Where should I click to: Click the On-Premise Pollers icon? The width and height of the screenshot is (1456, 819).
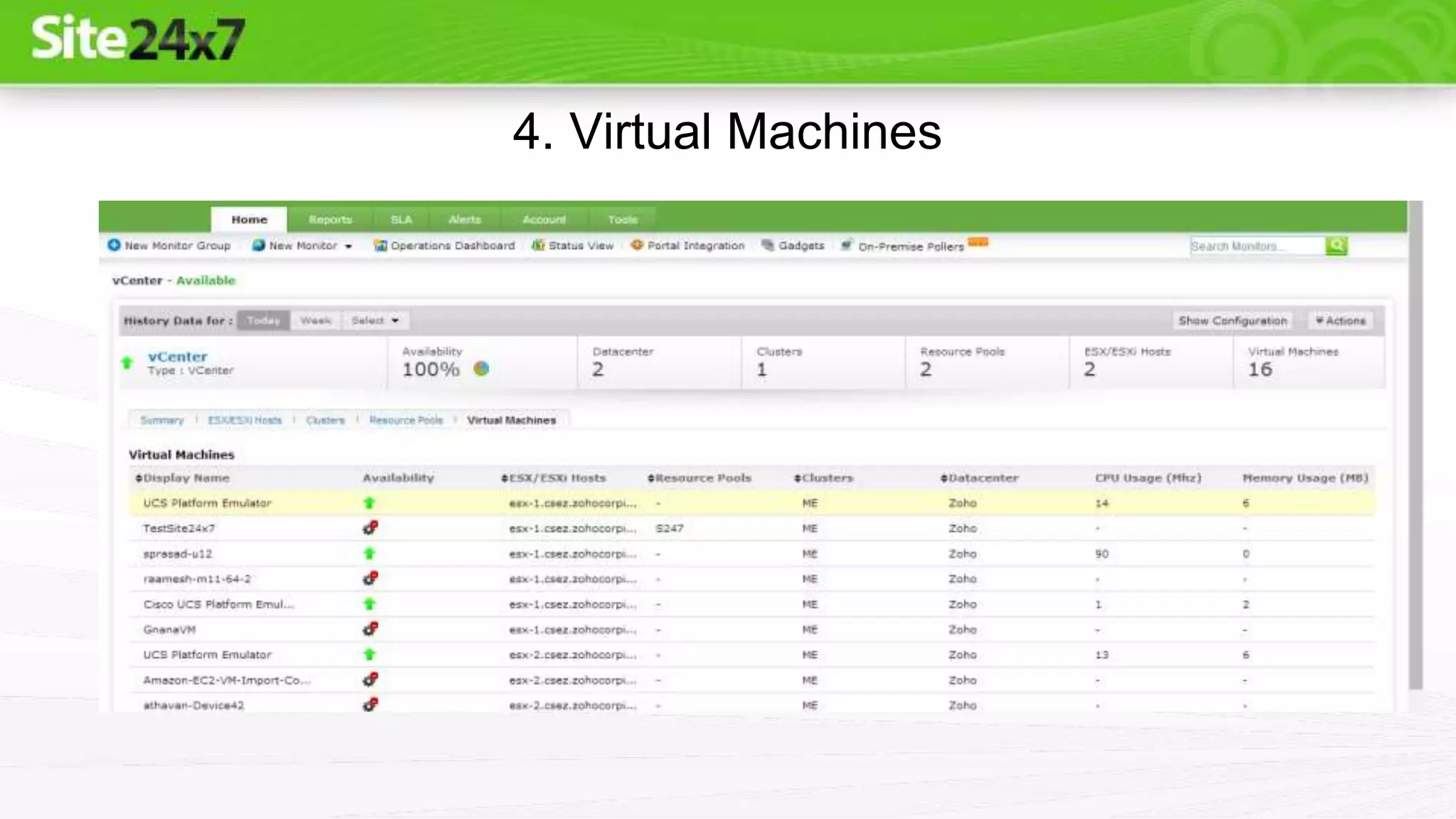coord(846,245)
